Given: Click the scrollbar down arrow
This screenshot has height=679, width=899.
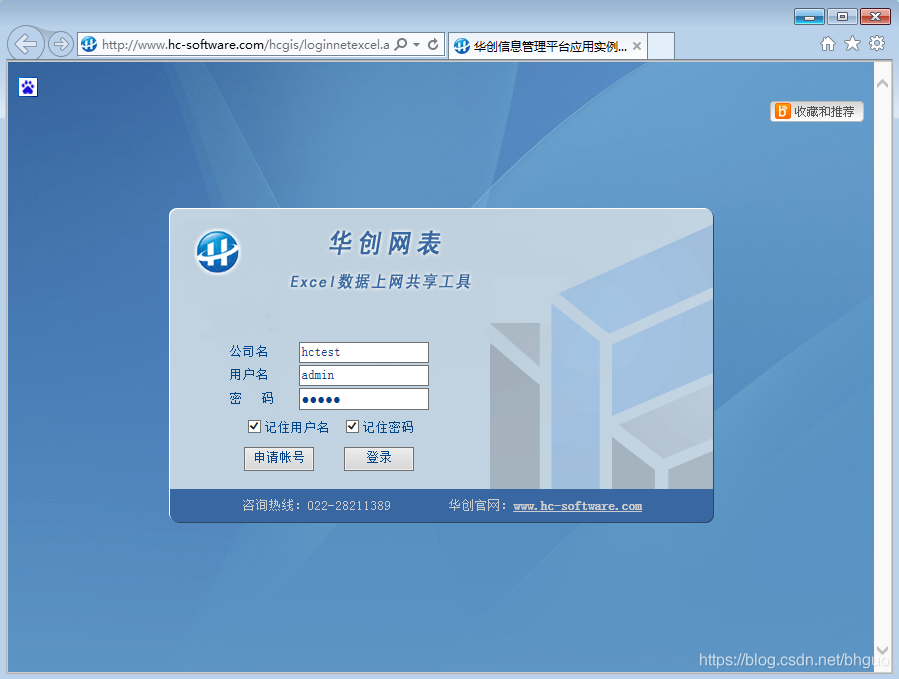Looking at the screenshot, I should click(x=882, y=650).
